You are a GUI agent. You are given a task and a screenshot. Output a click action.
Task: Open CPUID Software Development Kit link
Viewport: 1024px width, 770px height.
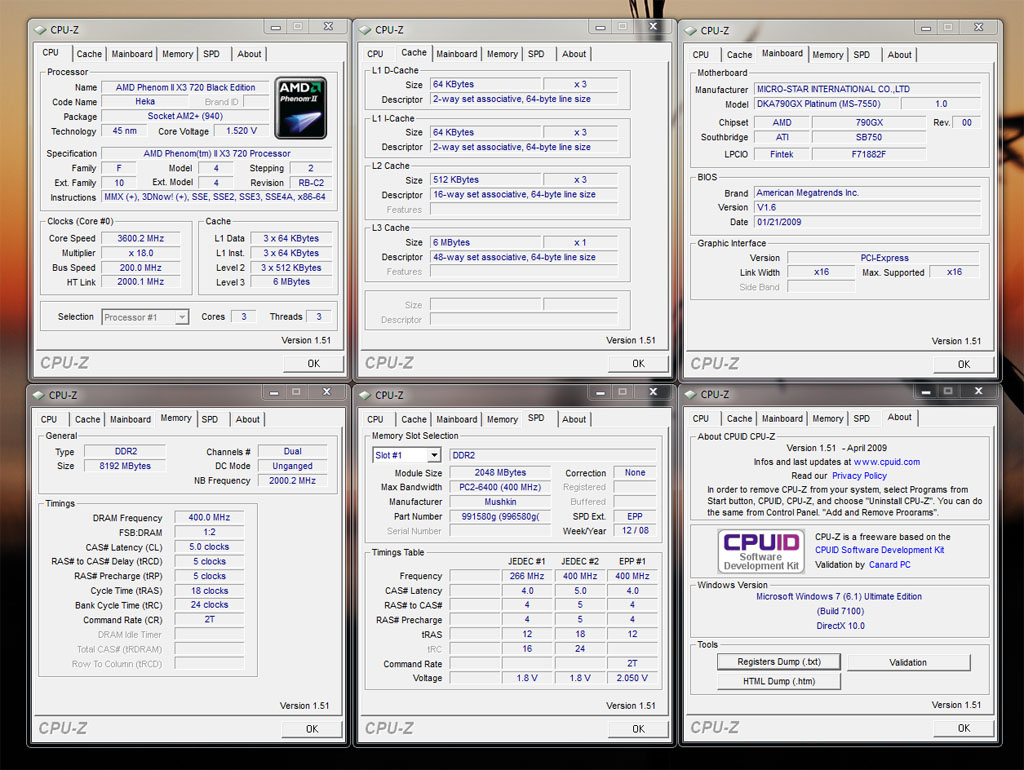tap(879, 550)
